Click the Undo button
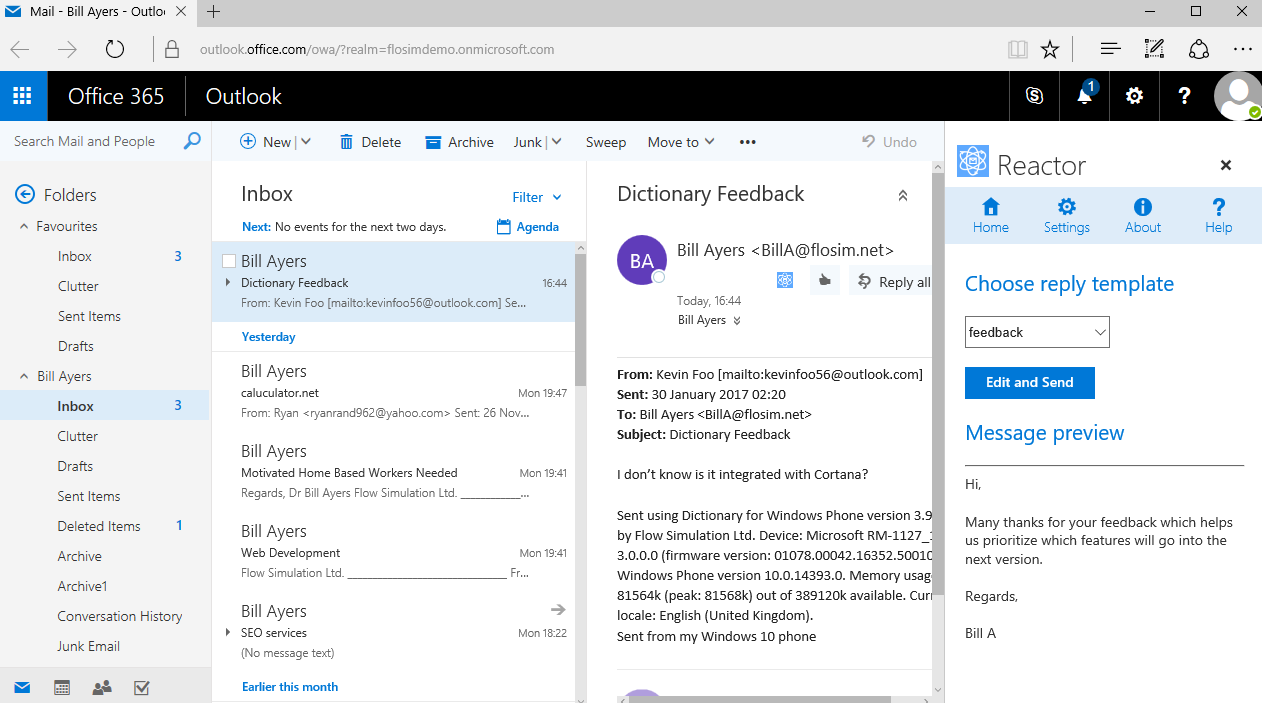Viewport: 1262px width, 703px height. pyautogui.click(x=889, y=142)
